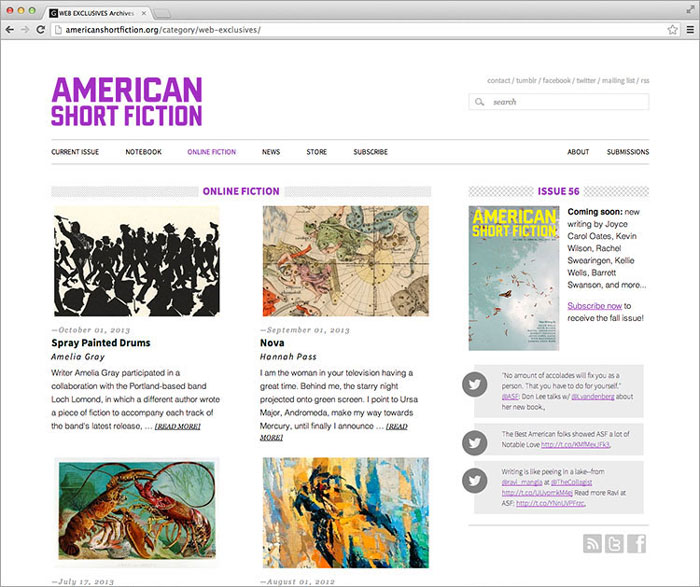Open the RSS feed icon in the sidebar
This screenshot has width=700, height=587.
tap(592, 544)
